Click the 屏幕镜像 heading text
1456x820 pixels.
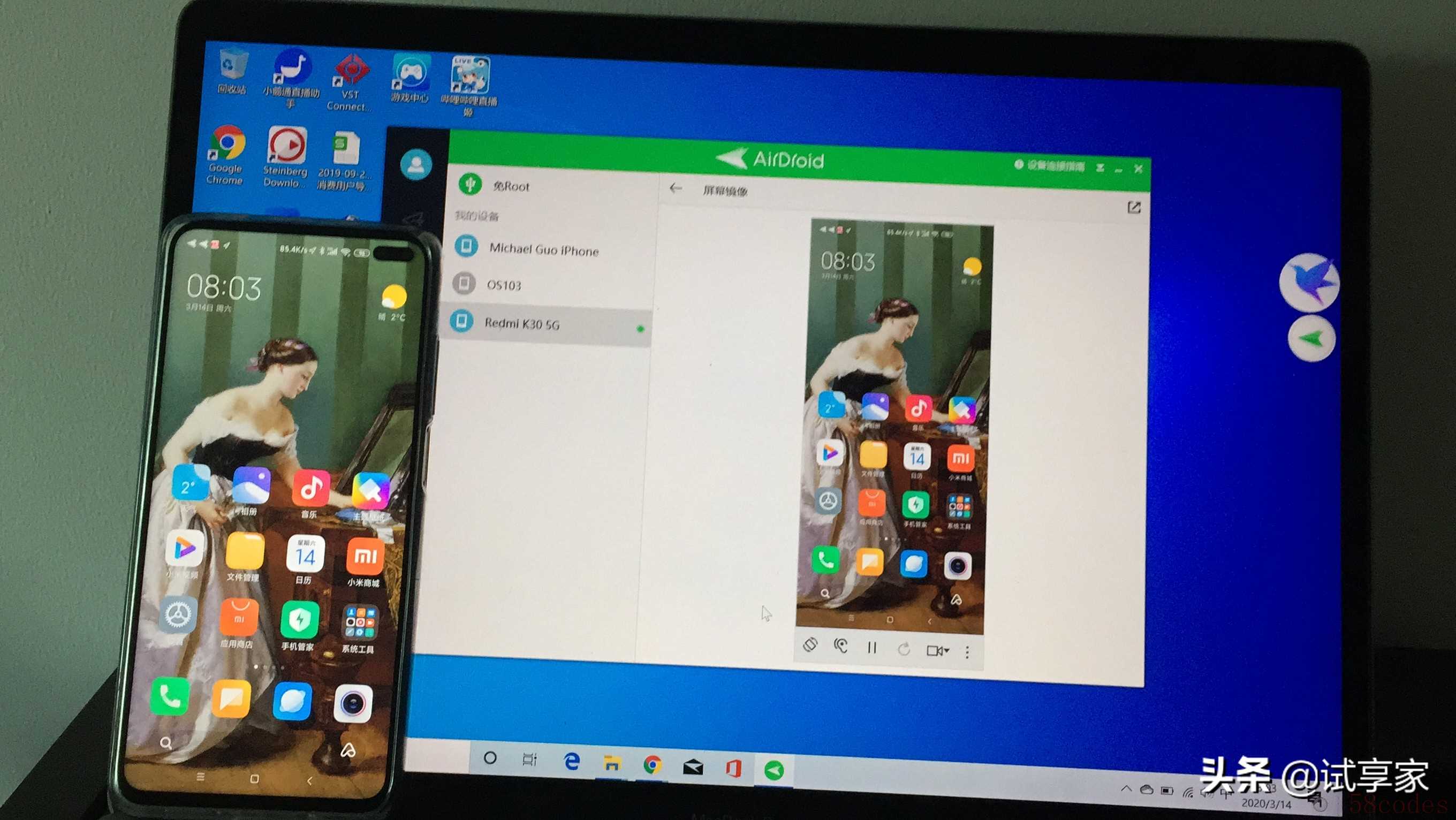pos(725,191)
